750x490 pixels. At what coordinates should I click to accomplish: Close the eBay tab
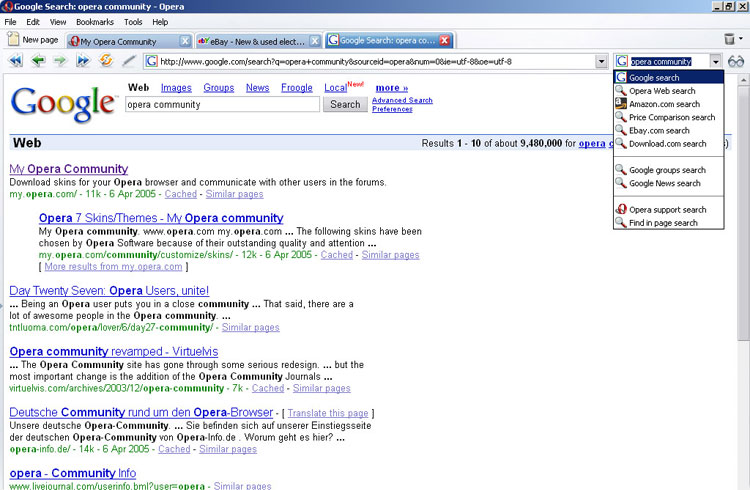coord(315,41)
